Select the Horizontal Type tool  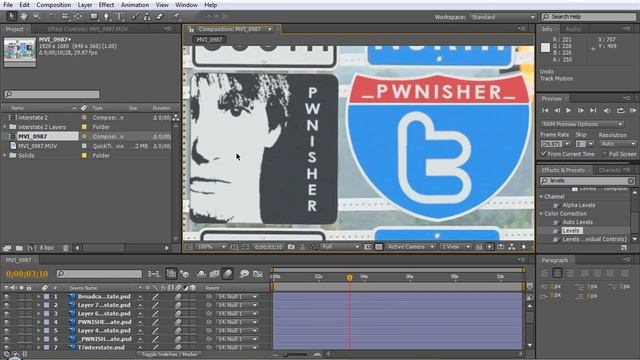(x=120, y=16)
